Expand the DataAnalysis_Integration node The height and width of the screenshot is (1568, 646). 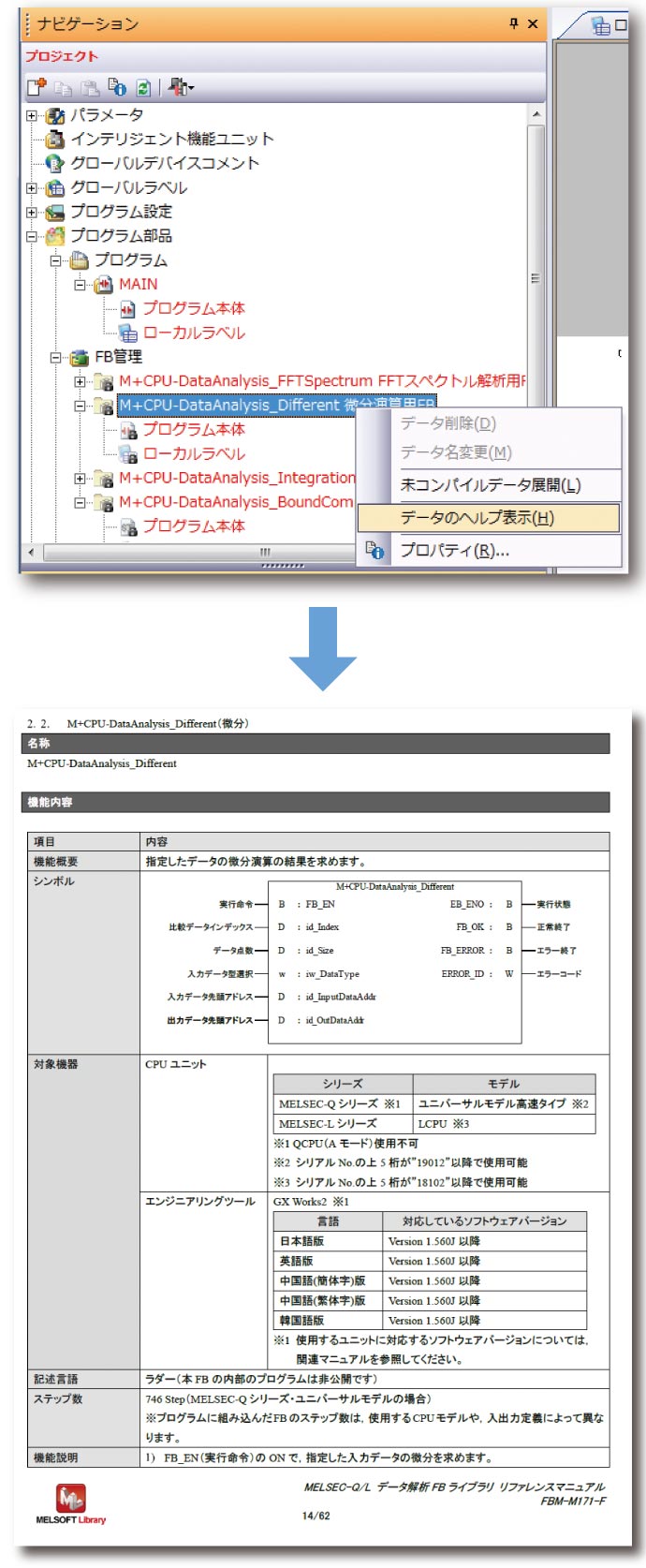[x=81, y=479]
